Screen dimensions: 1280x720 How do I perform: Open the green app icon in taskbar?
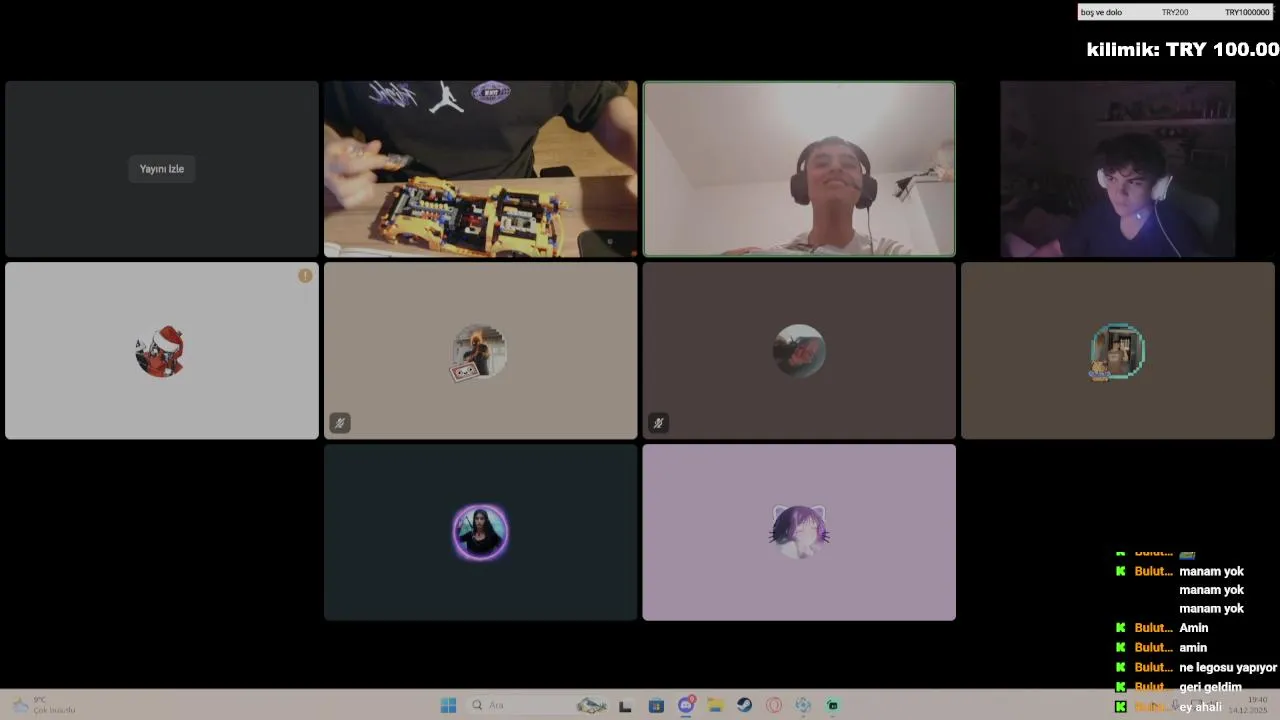pyautogui.click(x=832, y=705)
